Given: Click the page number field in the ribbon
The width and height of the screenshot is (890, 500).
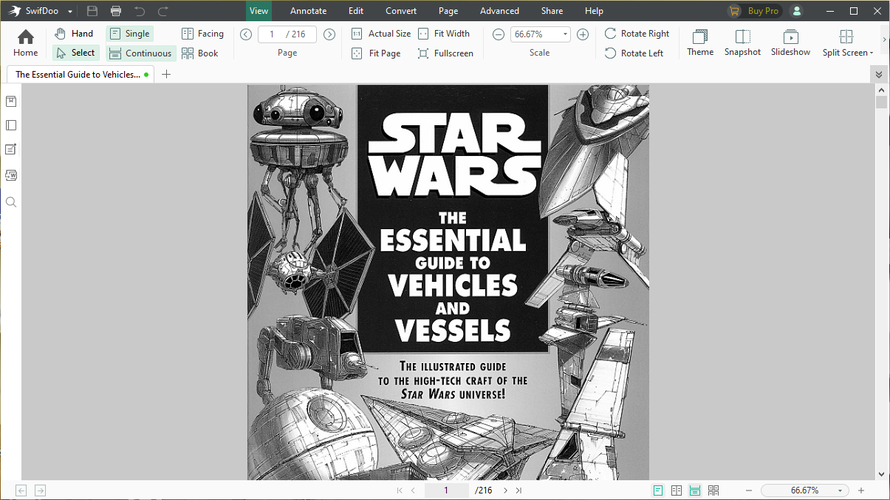Looking at the screenshot, I should pyautogui.click(x=287, y=34).
